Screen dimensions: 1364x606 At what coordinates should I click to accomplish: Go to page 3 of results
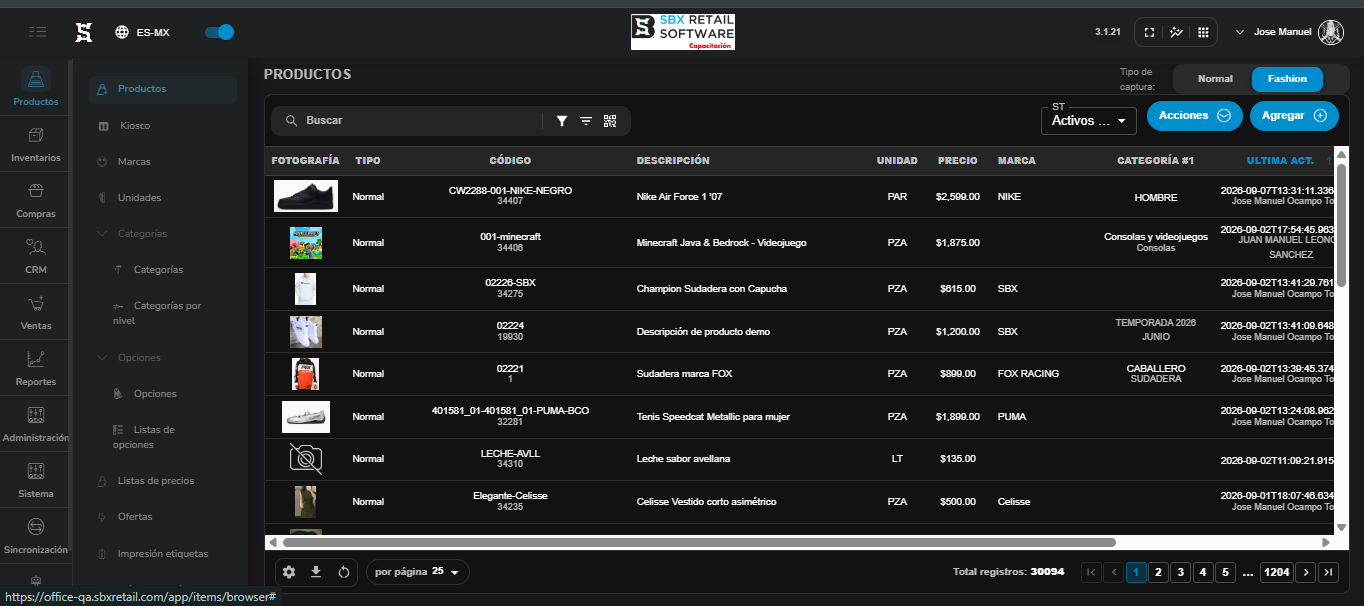(x=1181, y=573)
